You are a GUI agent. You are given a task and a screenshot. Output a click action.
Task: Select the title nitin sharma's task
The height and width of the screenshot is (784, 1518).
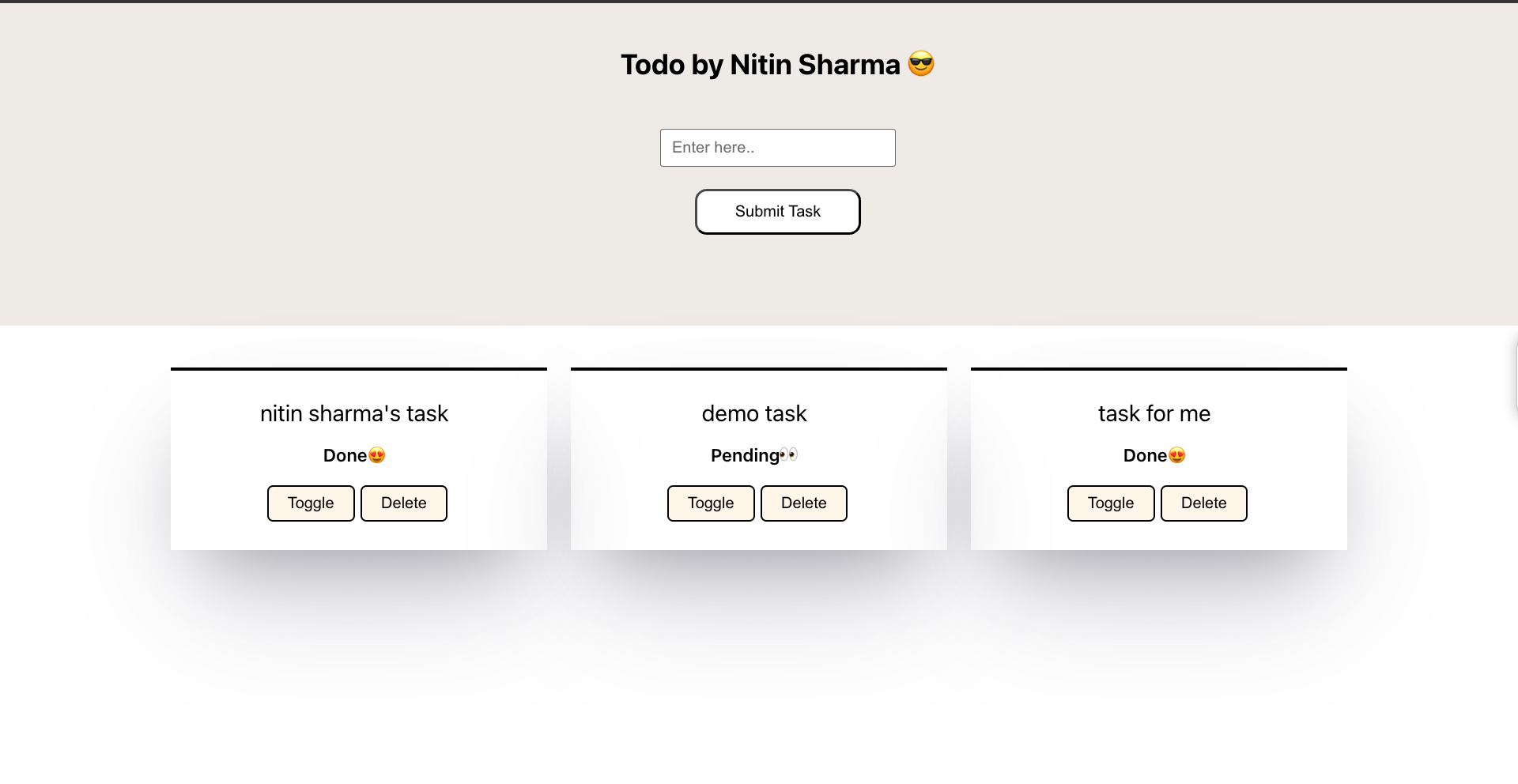(354, 413)
